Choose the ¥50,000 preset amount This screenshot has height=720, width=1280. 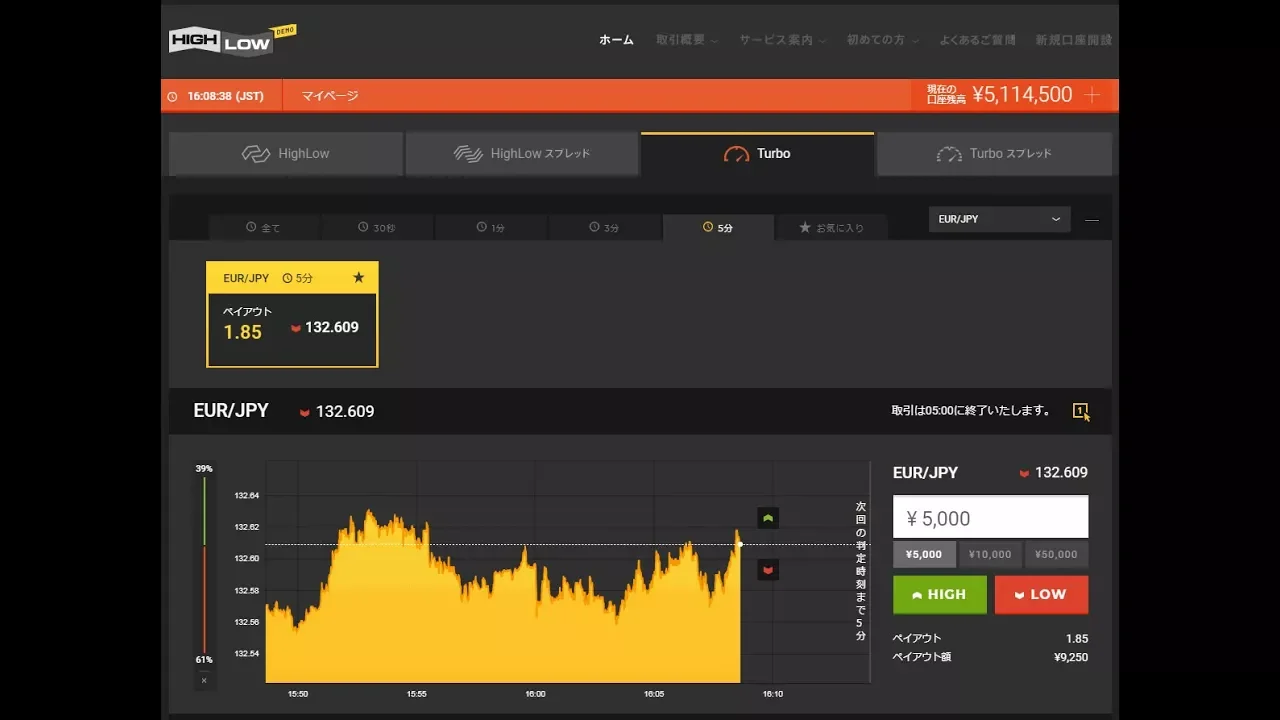click(x=1056, y=554)
